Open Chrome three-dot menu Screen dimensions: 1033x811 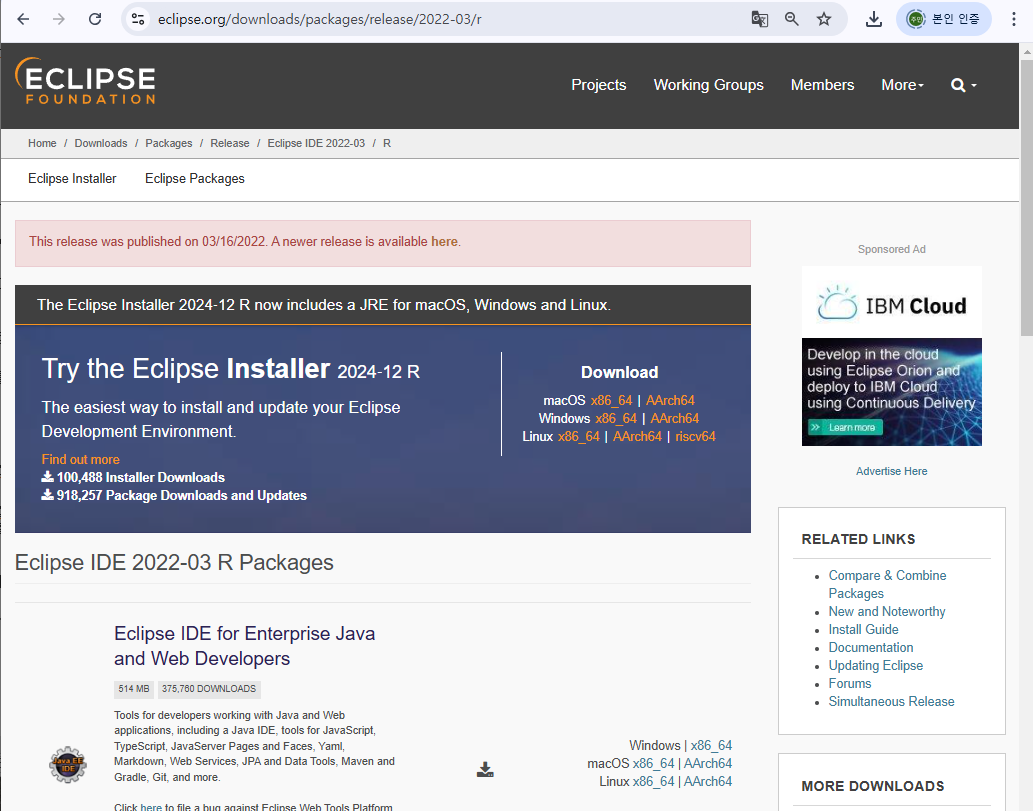click(x=1014, y=19)
